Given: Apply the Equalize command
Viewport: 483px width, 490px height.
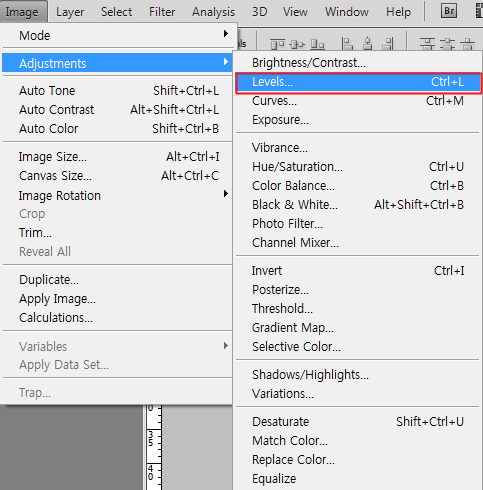Looking at the screenshot, I should pyautogui.click(x=358, y=479).
